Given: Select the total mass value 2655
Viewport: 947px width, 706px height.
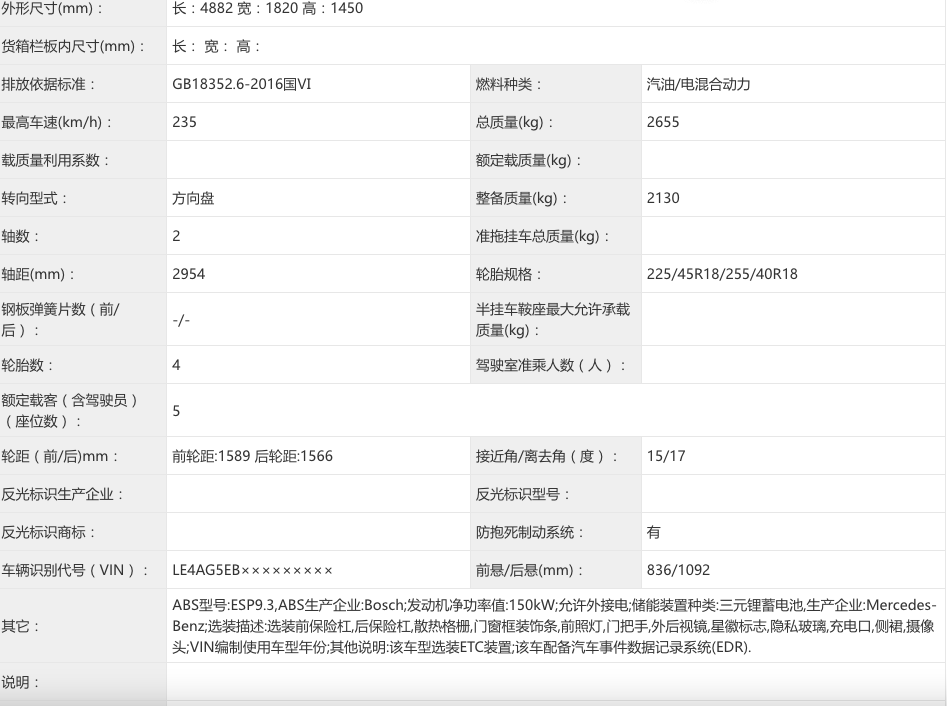Looking at the screenshot, I should click(x=662, y=122).
